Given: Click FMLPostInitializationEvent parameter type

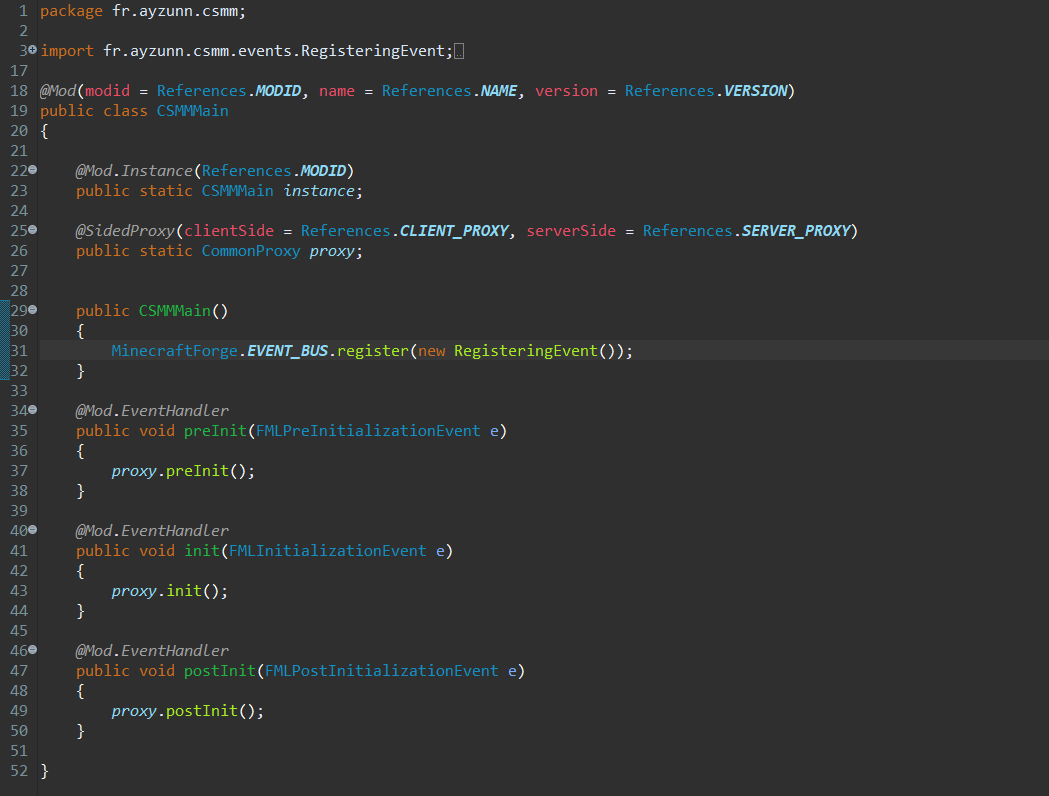Looking at the screenshot, I should point(381,671).
